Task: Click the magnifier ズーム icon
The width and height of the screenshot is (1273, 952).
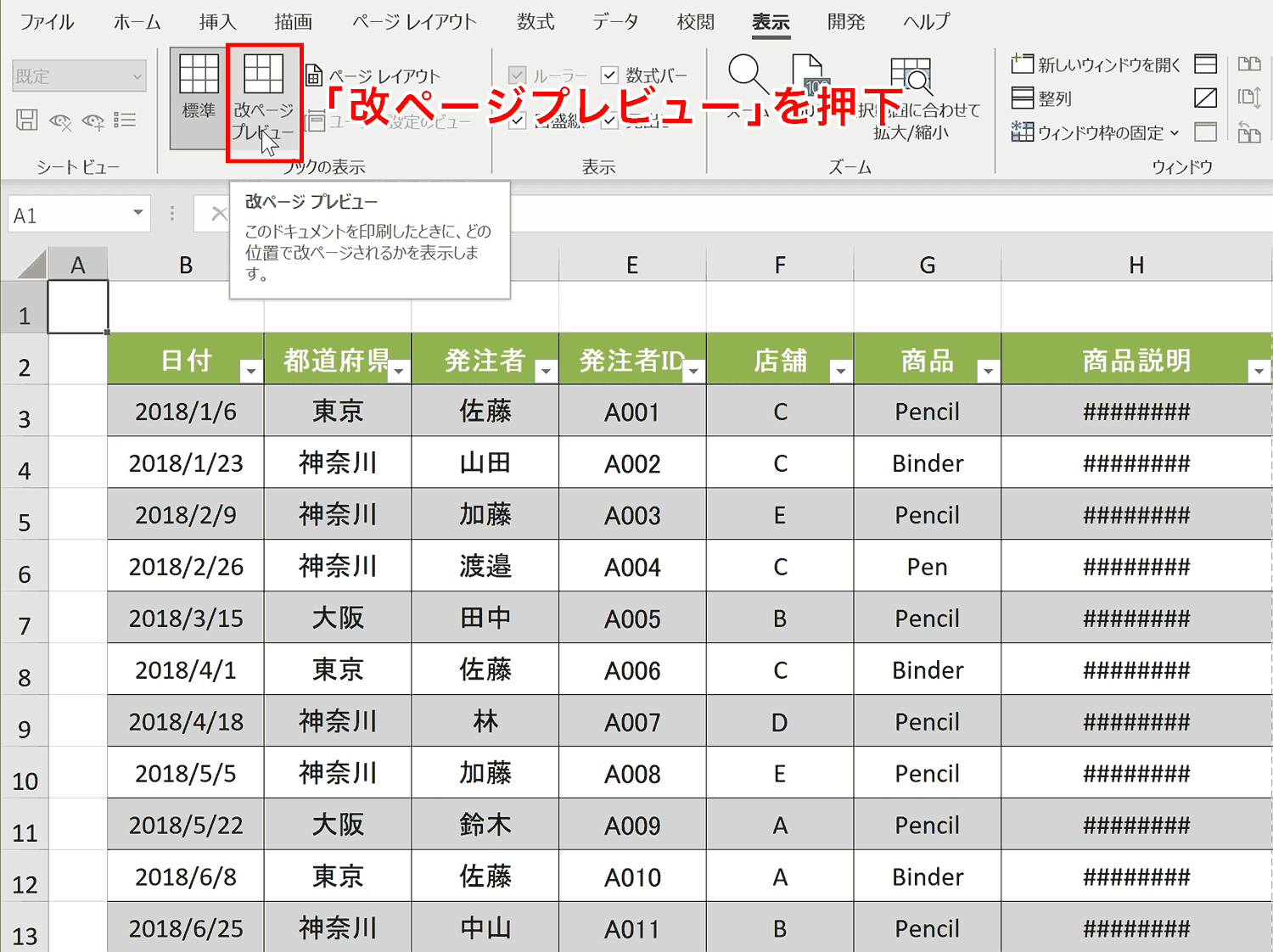Action: coord(747,73)
